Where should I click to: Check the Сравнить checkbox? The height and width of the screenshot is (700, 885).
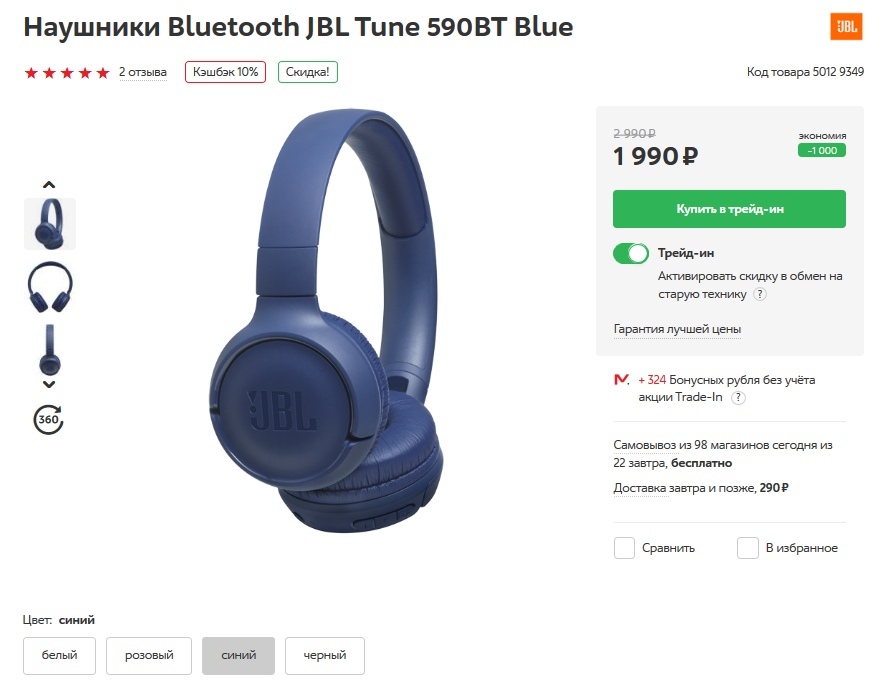tap(624, 548)
